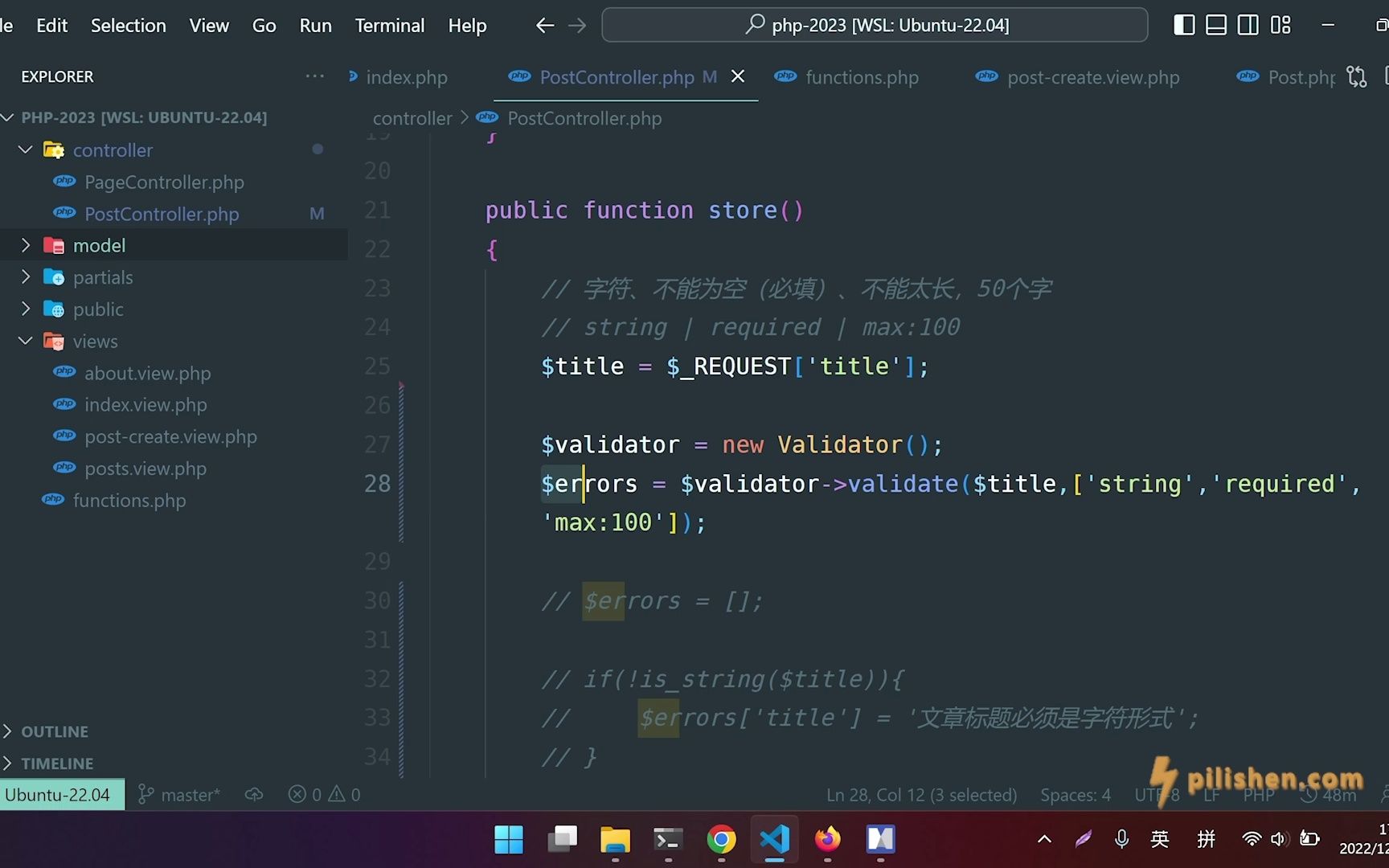This screenshot has height=868, width=1389.
Task: Toggle the bottom panel
Action: click(x=1215, y=25)
